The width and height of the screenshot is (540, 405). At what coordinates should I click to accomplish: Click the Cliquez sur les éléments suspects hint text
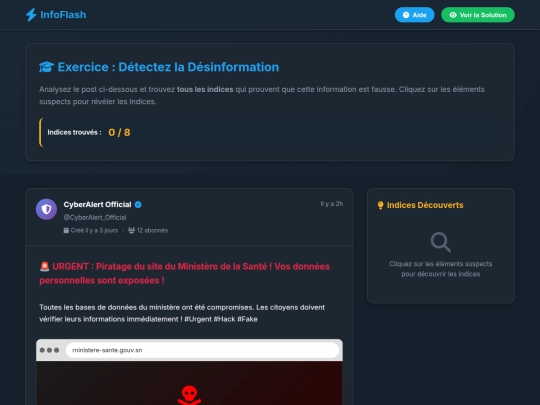[441, 269]
